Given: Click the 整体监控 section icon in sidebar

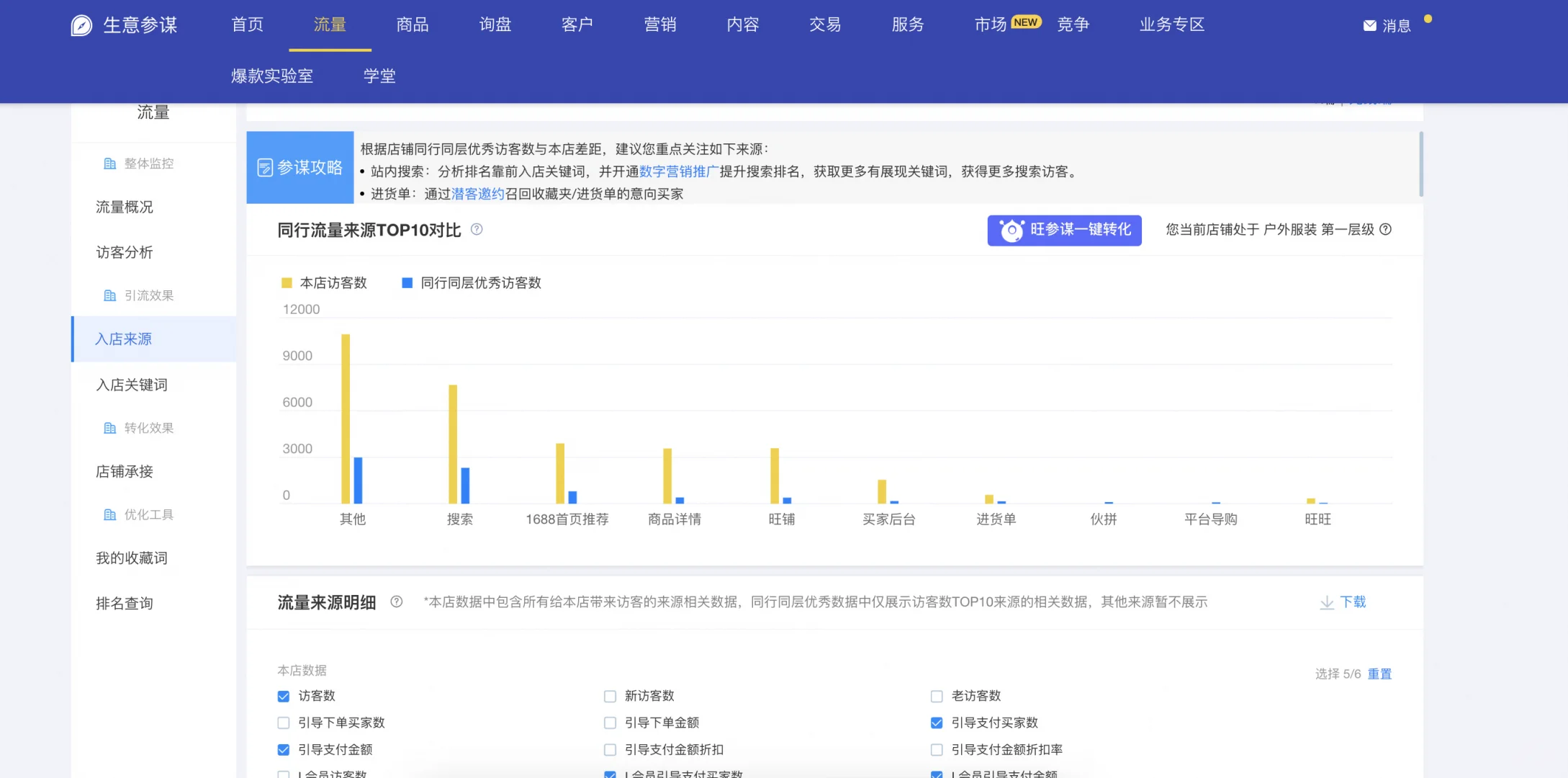Looking at the screenshot, I should click(x=109, y=164).
